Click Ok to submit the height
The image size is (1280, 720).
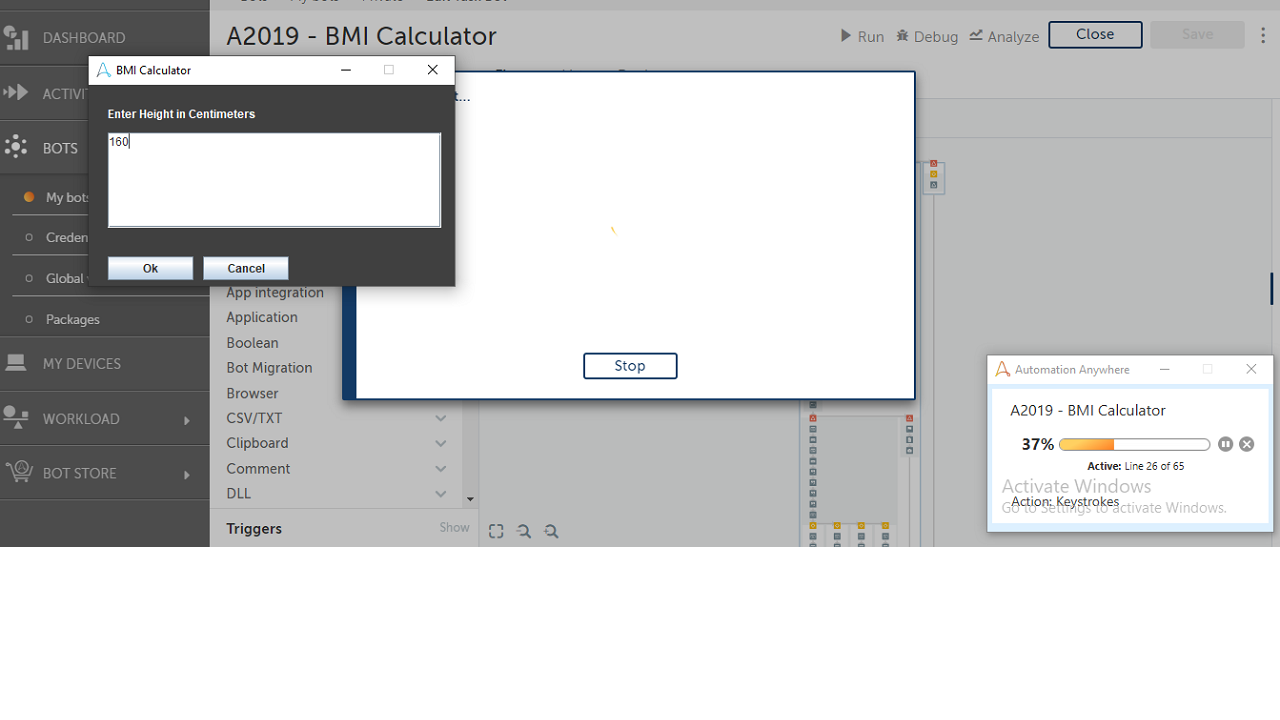(150, 268)
